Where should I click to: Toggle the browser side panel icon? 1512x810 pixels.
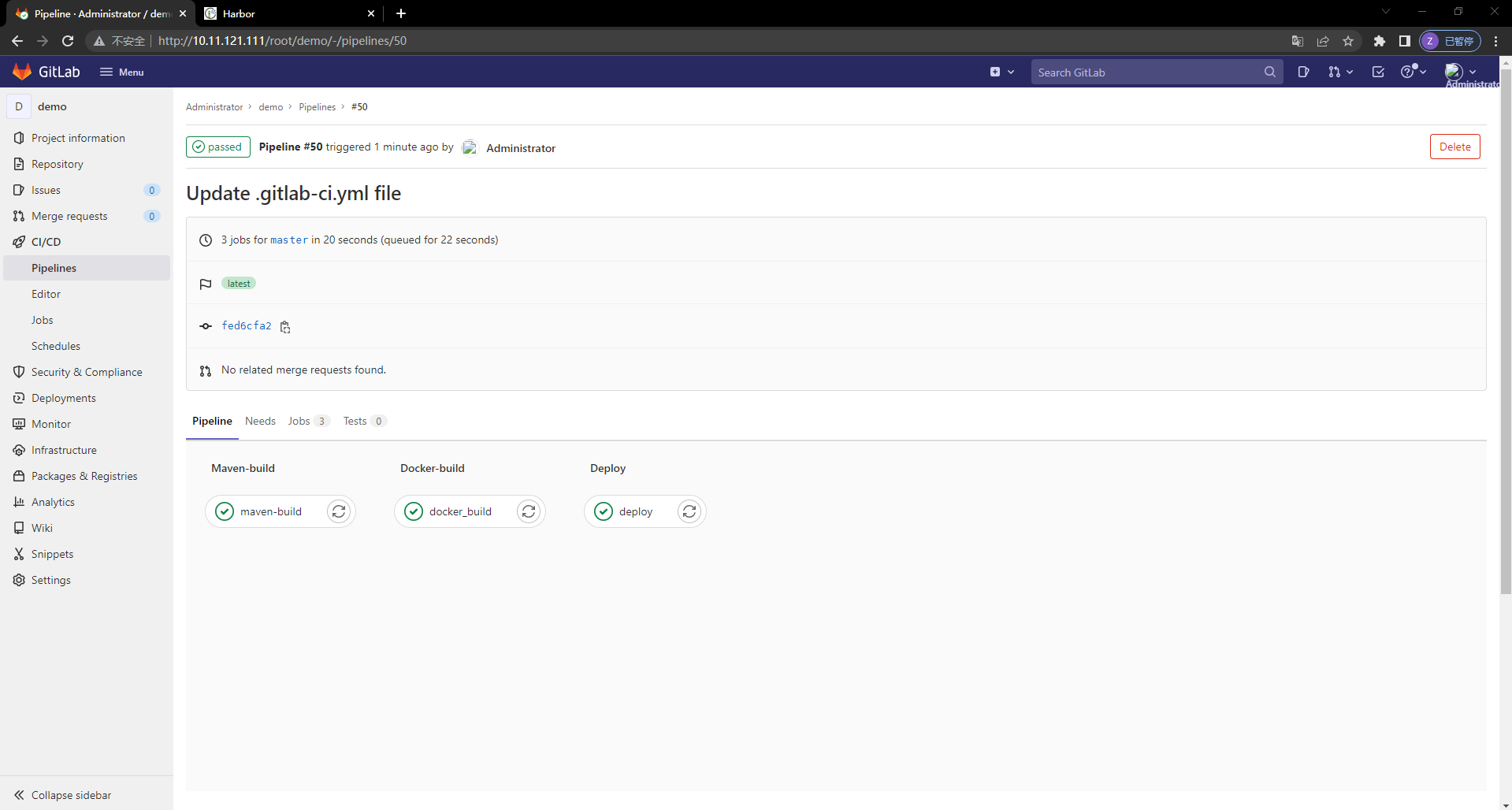point(1404,41)
